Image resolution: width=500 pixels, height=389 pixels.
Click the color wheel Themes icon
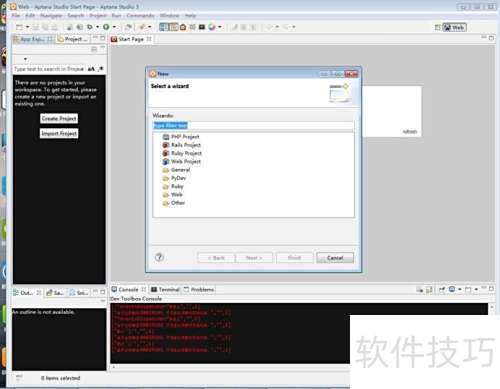point(212,27)
